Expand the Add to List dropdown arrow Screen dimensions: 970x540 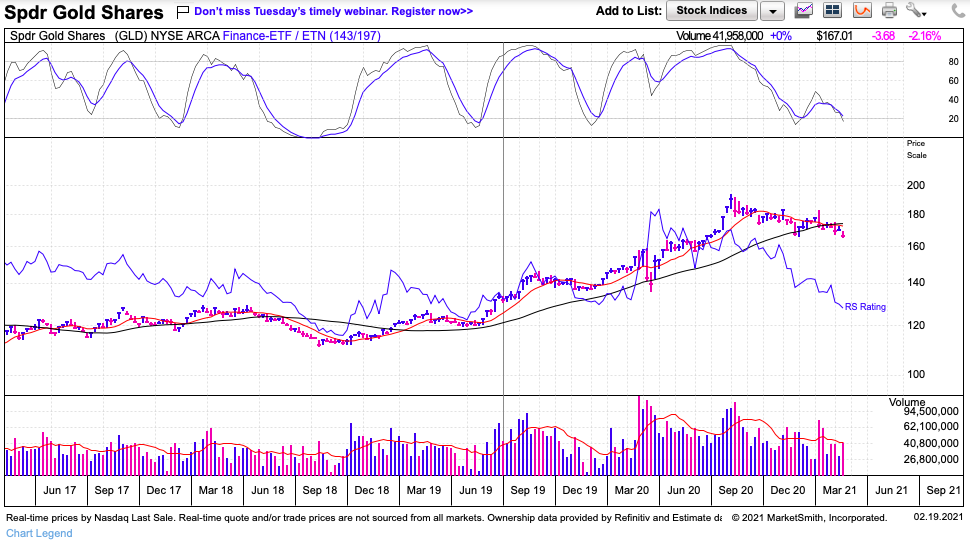pos(772,11)
